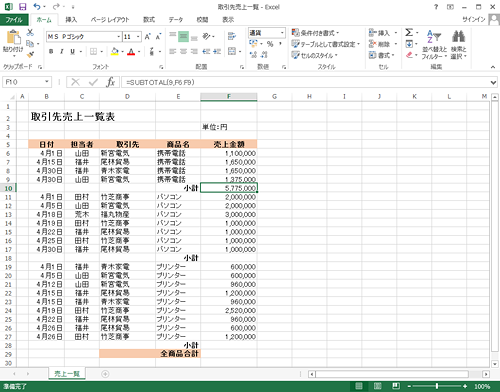This screenshot has width=500, height=392.
Task: Click the AutoSum sigma icon
Action: pos(409,32)
